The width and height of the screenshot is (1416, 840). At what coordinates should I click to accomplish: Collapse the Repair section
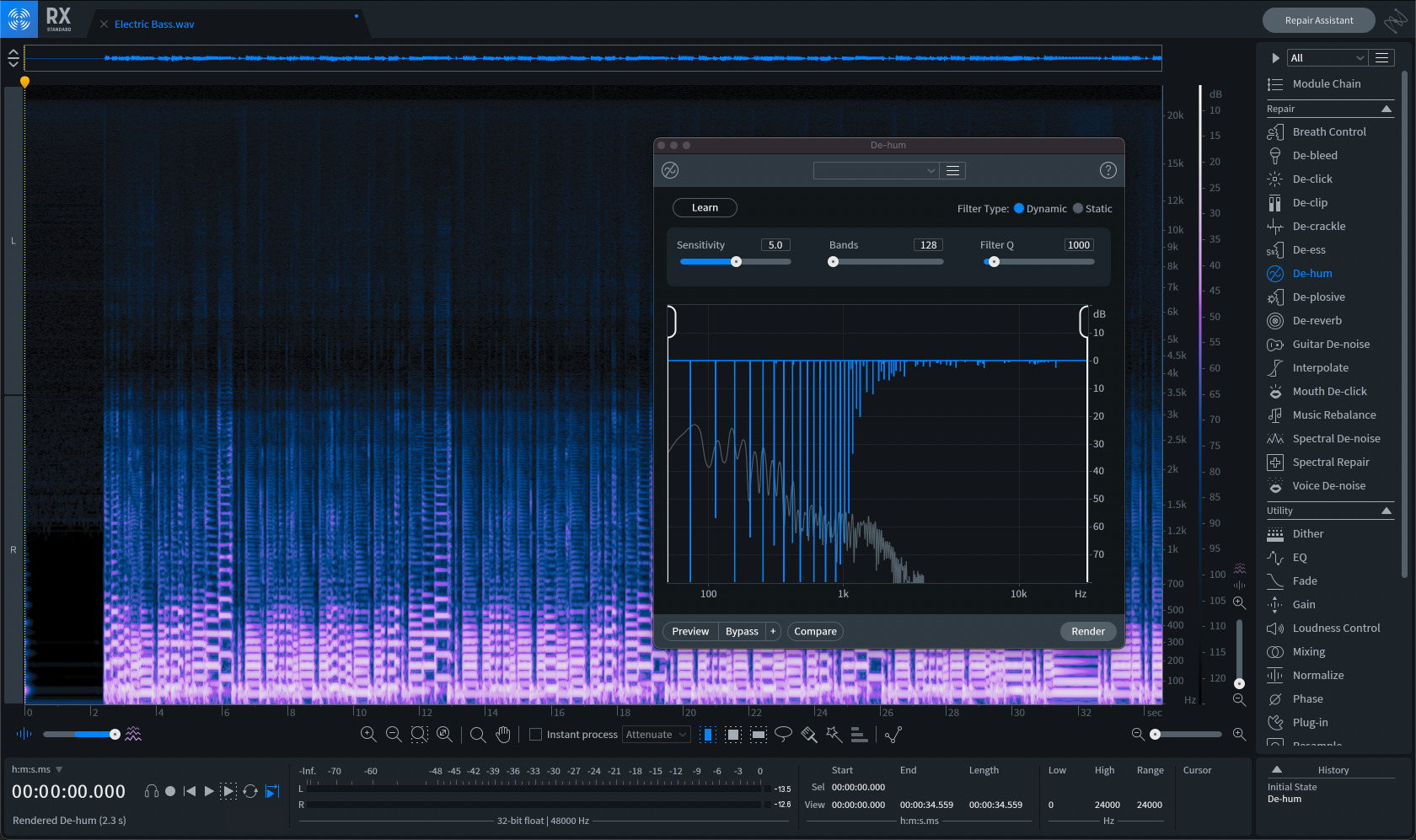click(x=1386, y=109)
